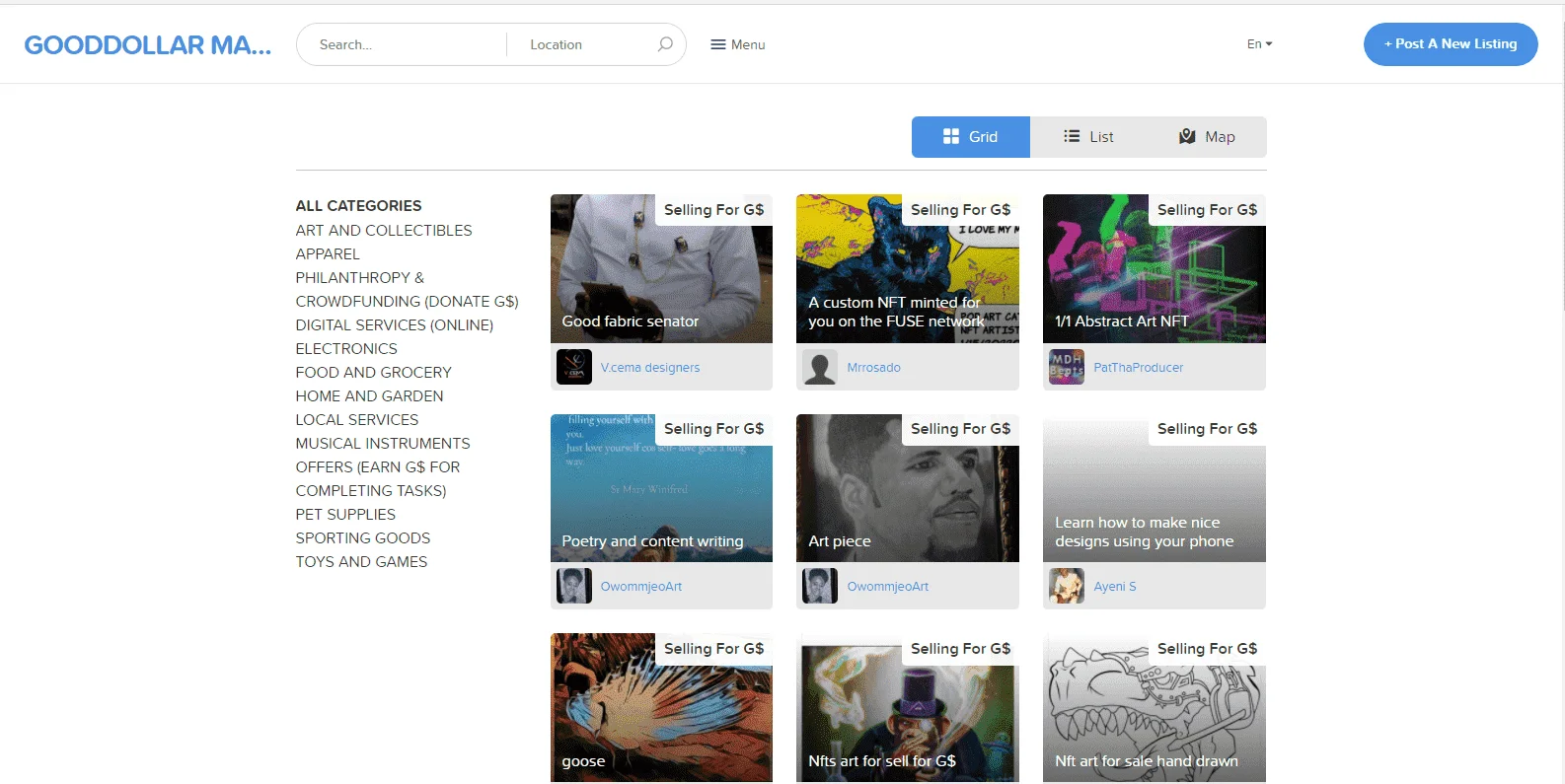Open OwommjeoArt avatar under Art piece
The height and width of the screenshot is (784, 1565).
click(x=820, y=586)
